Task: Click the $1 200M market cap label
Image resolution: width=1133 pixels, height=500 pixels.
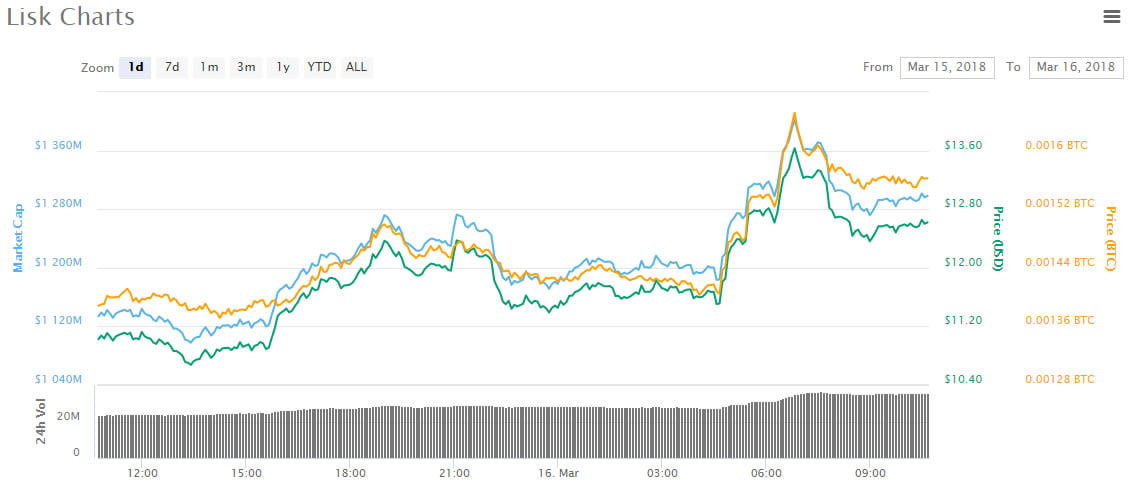Action: pos(59,262)
